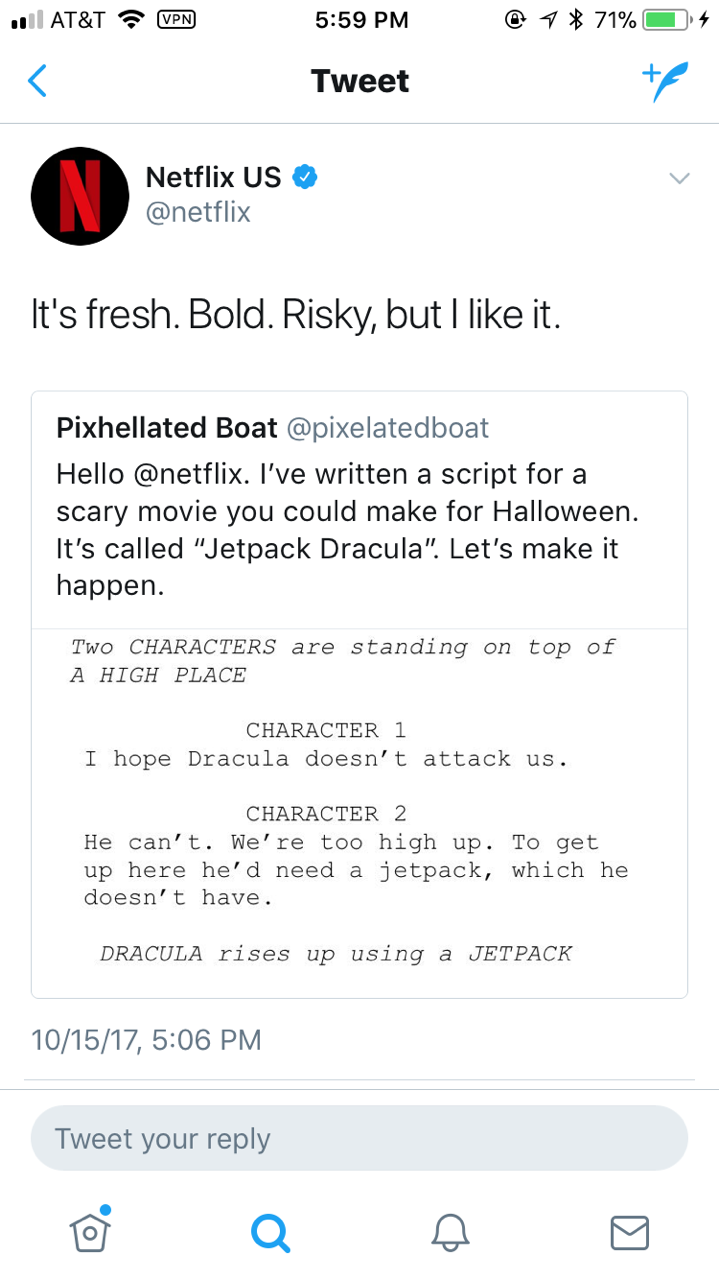Tap the battery icon in status bar
The width and height of the screenshot is (719, 1280).
[x=668, y=19]
